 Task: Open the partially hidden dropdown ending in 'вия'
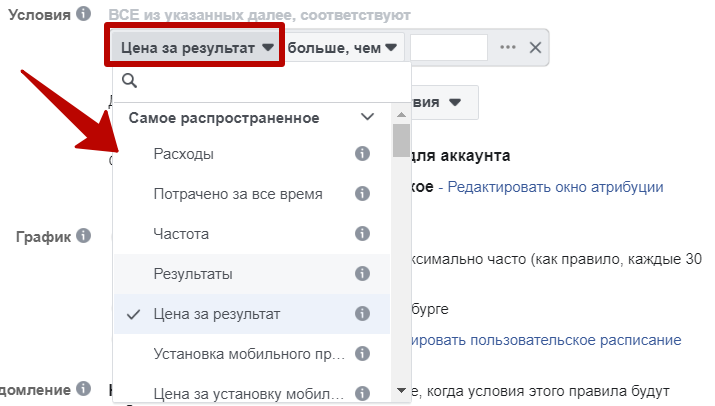(x=444, y=102)
